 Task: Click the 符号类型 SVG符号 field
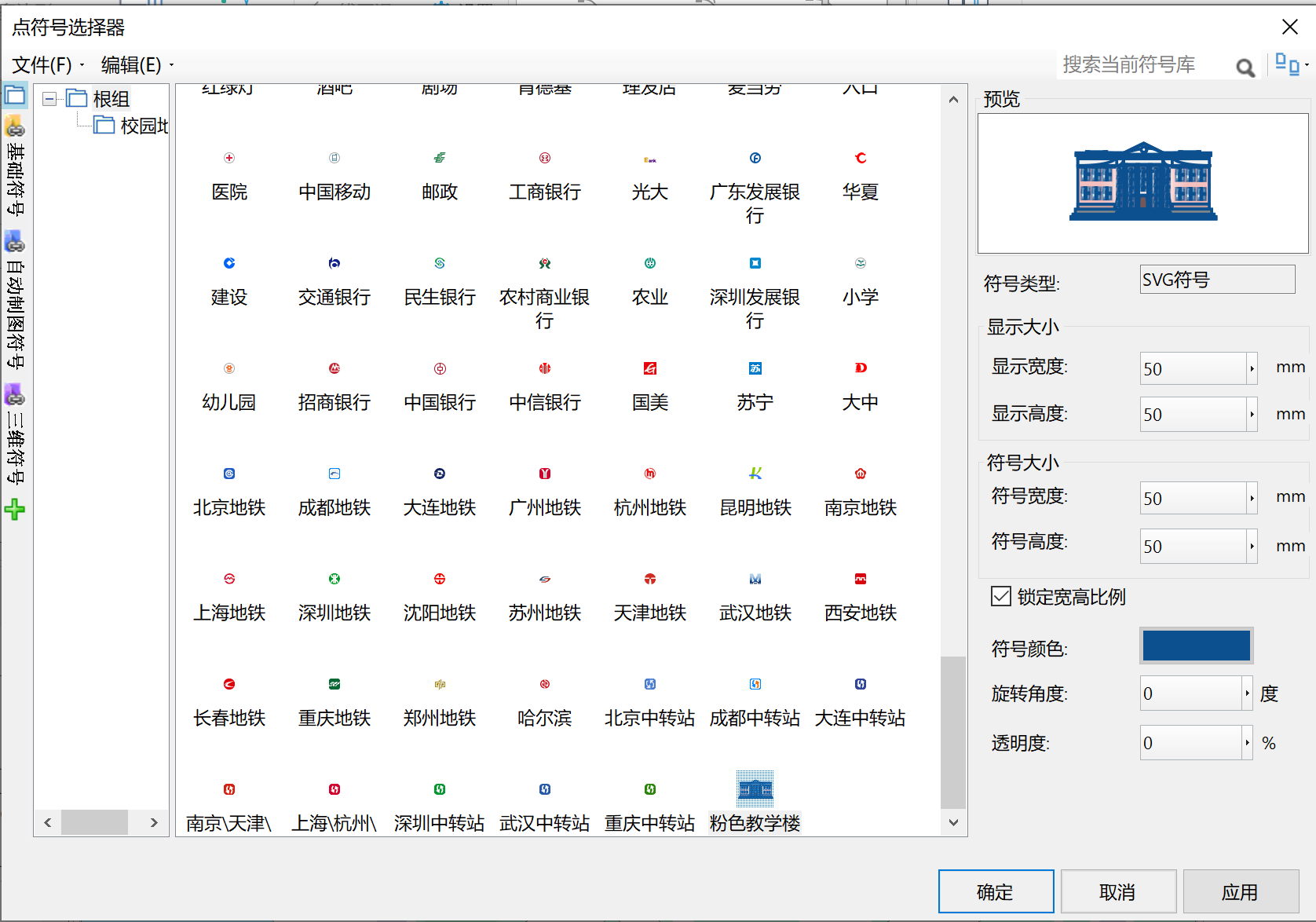tap(1217, 279)
